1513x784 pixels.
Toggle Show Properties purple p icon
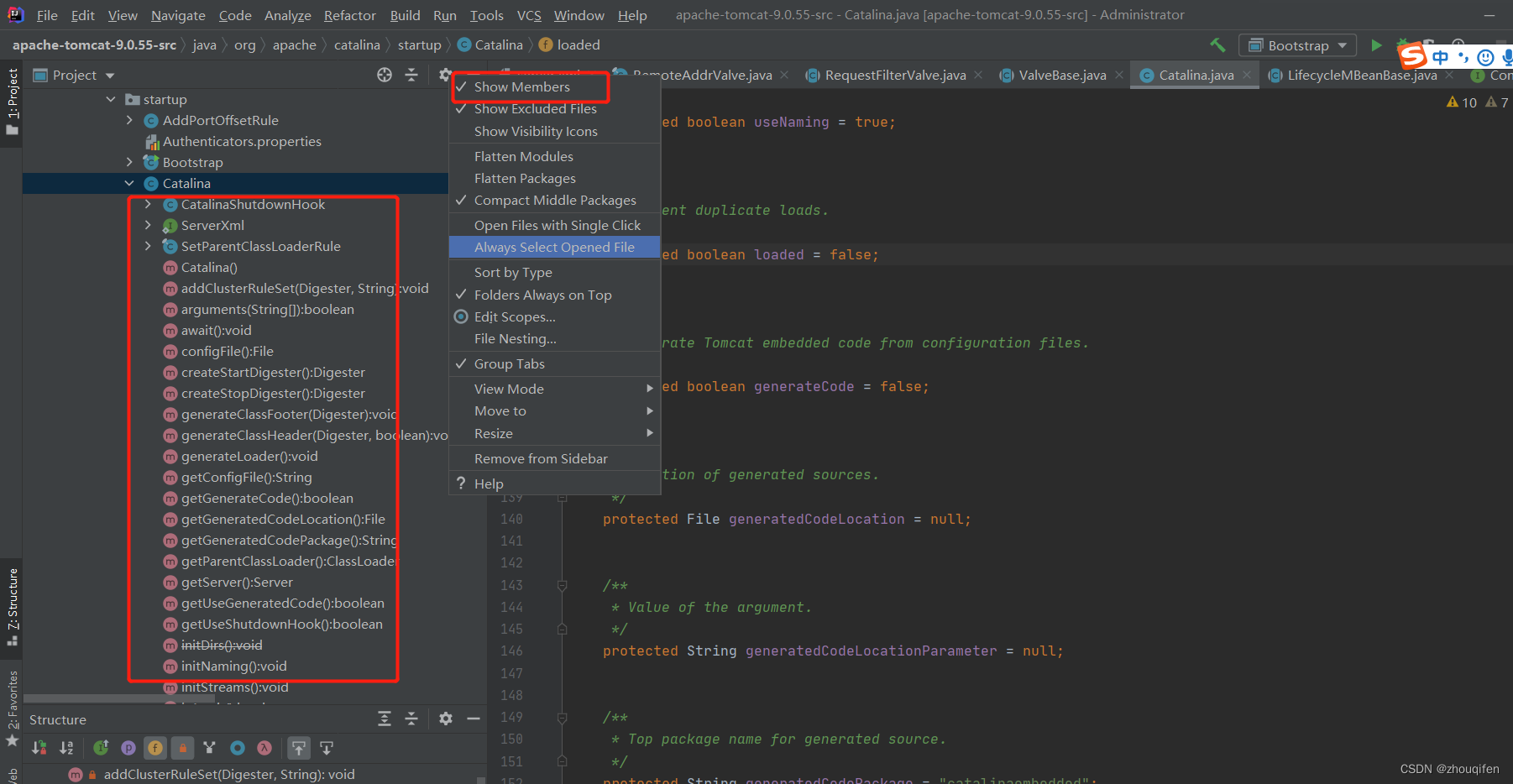click(x=128, y=747)
